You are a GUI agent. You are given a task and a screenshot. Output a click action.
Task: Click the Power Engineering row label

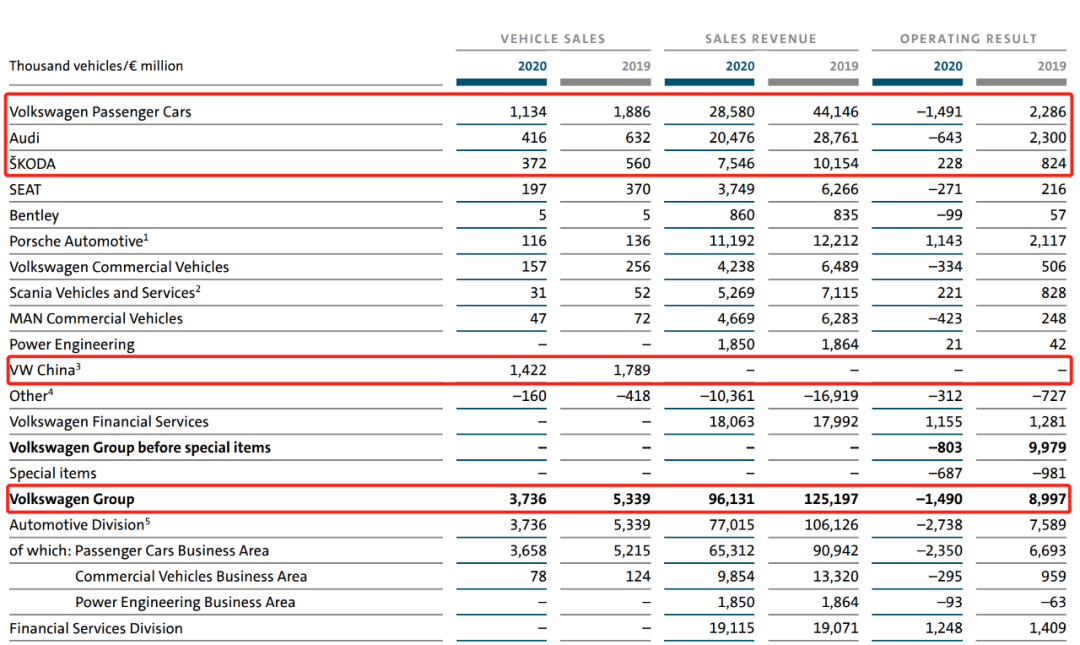[72, 345]
